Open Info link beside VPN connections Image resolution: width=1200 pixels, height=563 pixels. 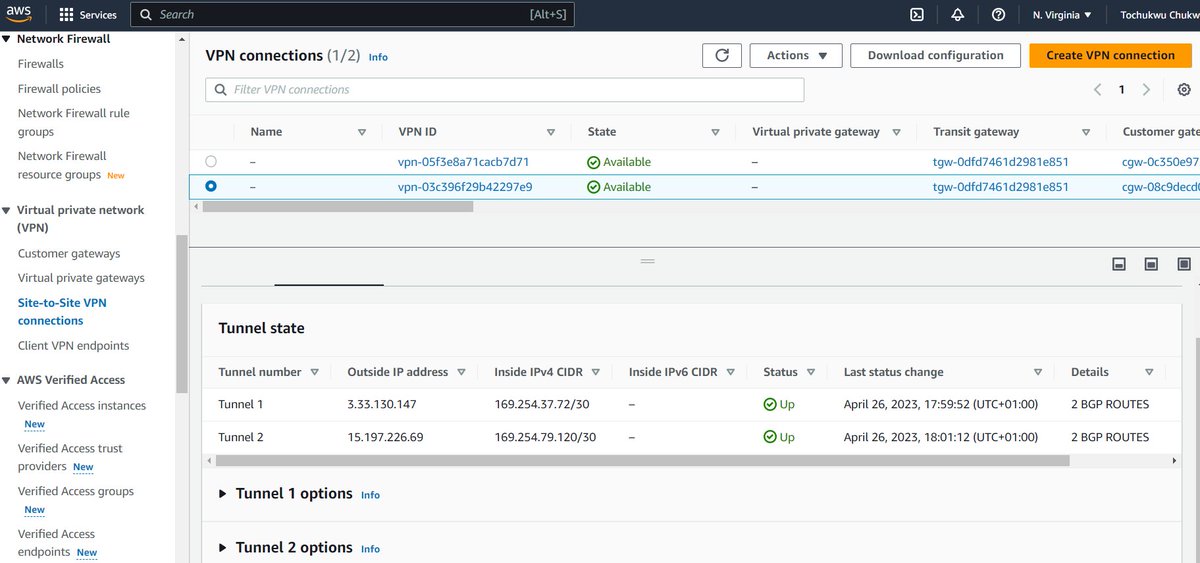pos(378,57)
